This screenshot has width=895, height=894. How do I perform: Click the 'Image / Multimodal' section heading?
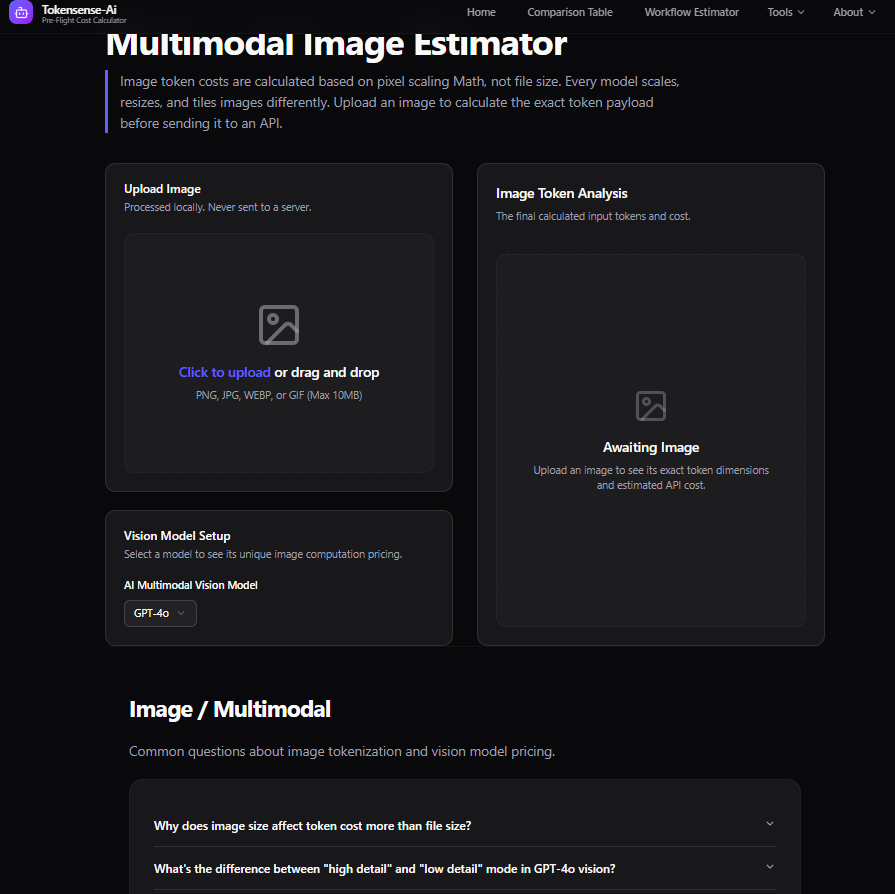pyautogui.click(x=229, y=710)
